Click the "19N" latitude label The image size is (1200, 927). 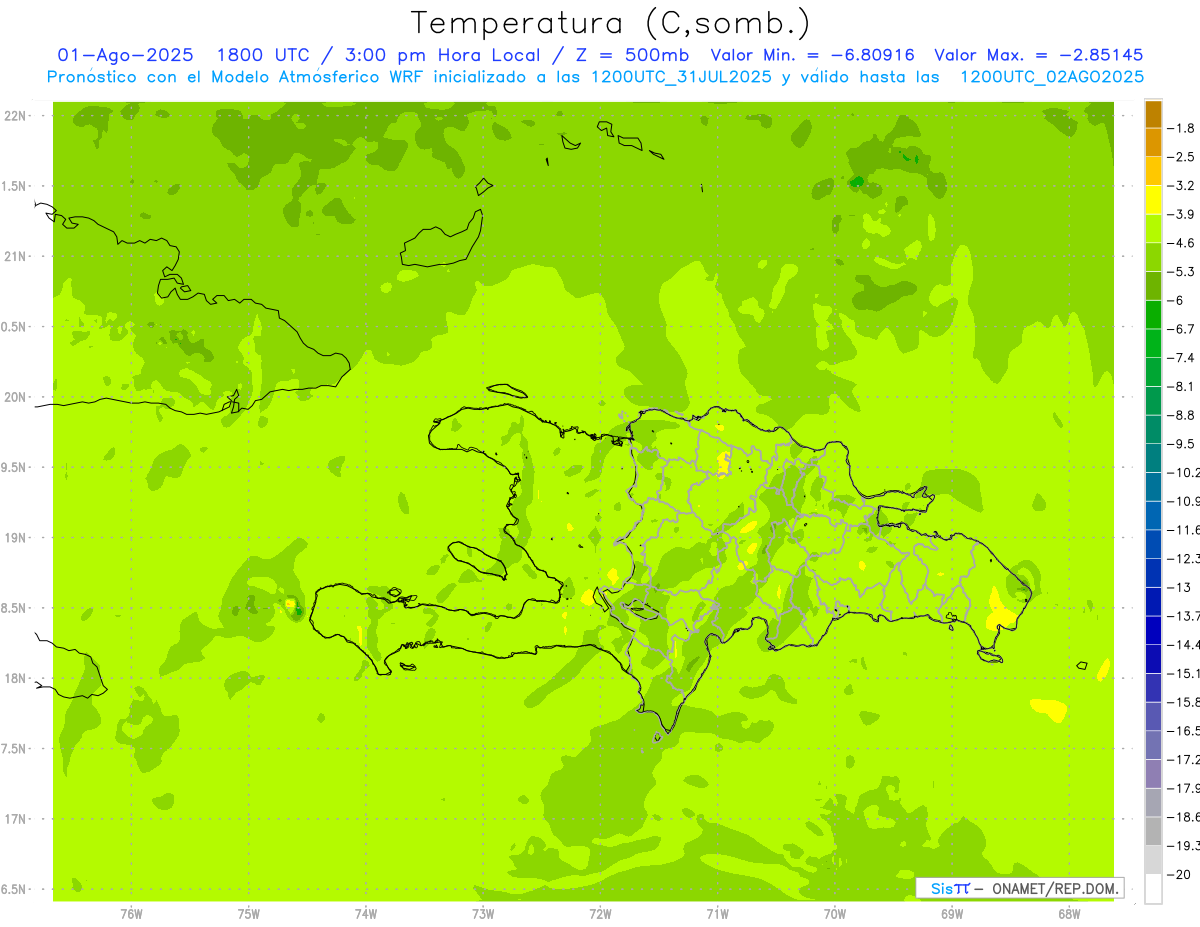click(17, 538)
